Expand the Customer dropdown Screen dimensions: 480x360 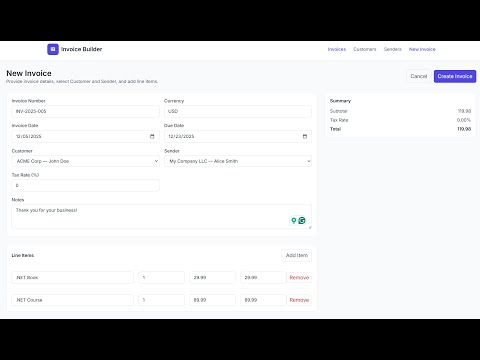(85, 161)
